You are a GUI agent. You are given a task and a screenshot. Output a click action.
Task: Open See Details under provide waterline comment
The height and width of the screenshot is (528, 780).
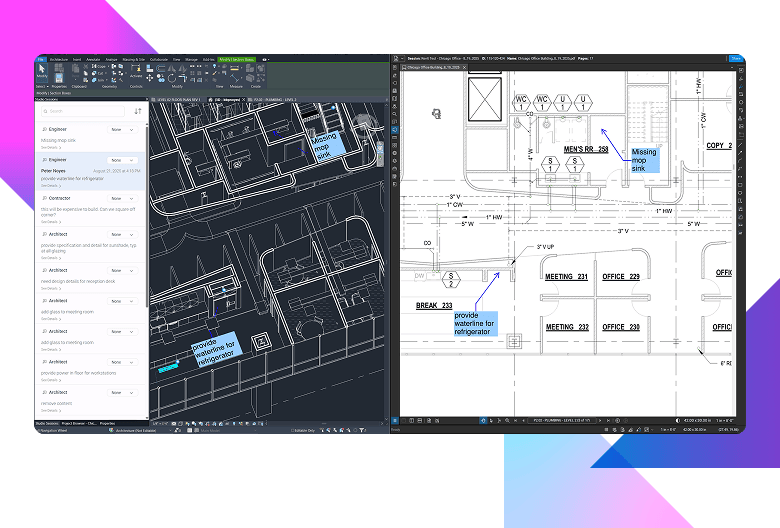click(x=51, y=186)
